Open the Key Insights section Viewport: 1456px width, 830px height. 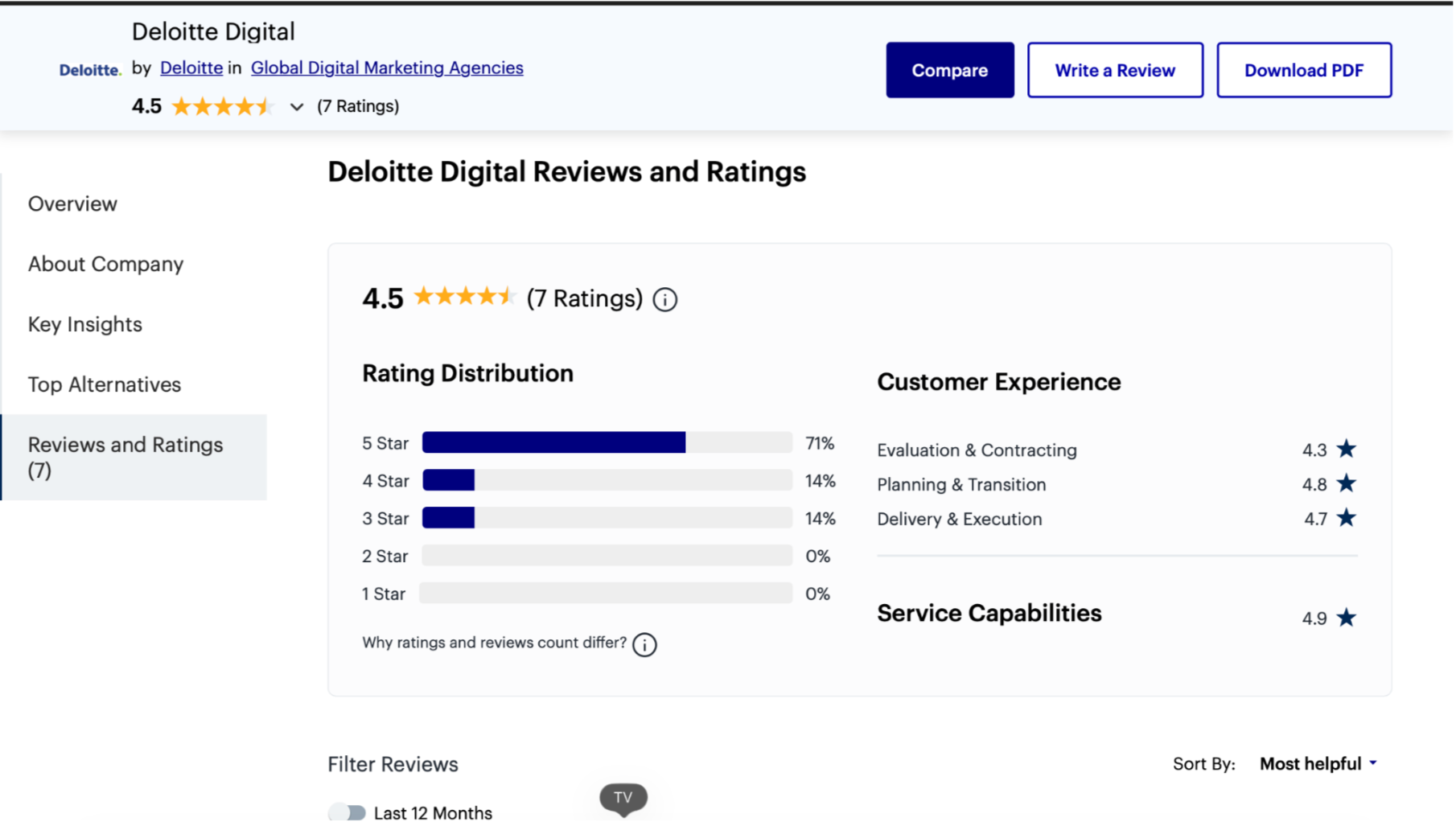click(84, 324)
